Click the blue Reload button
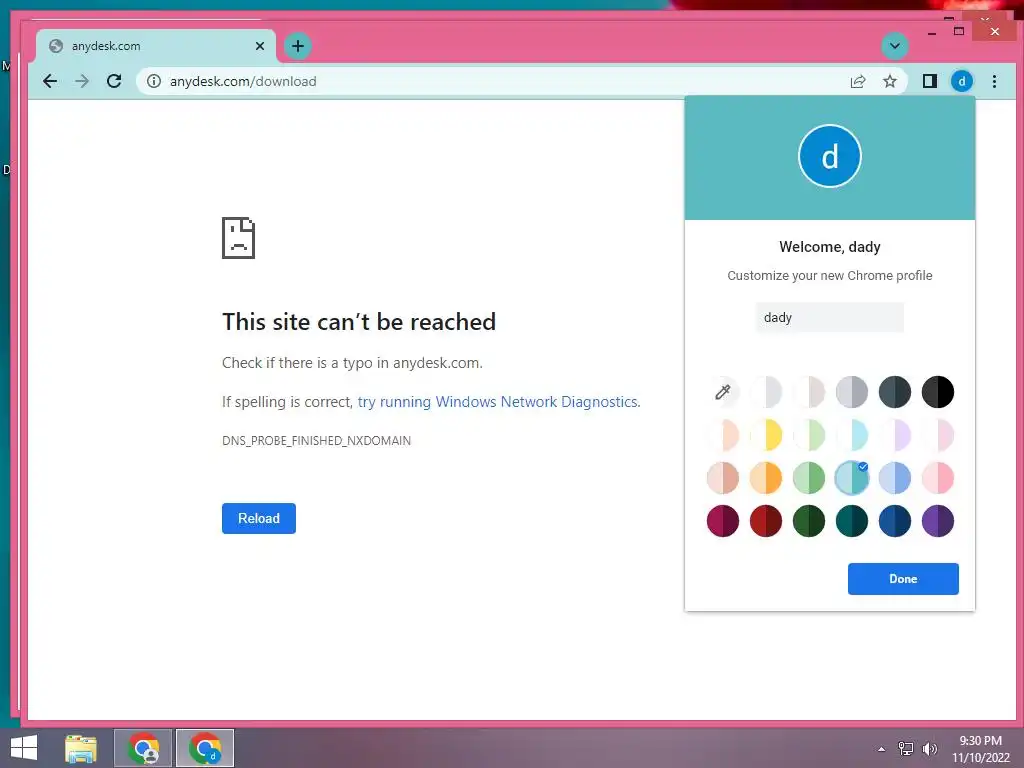 259,518
